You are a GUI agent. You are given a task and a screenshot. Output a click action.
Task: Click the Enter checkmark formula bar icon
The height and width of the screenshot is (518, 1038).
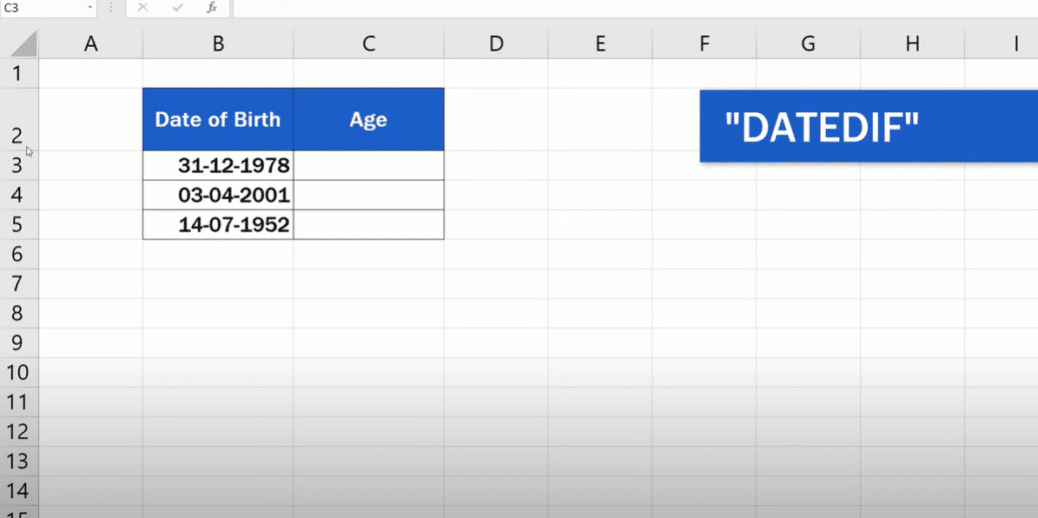tap(177, 8)
